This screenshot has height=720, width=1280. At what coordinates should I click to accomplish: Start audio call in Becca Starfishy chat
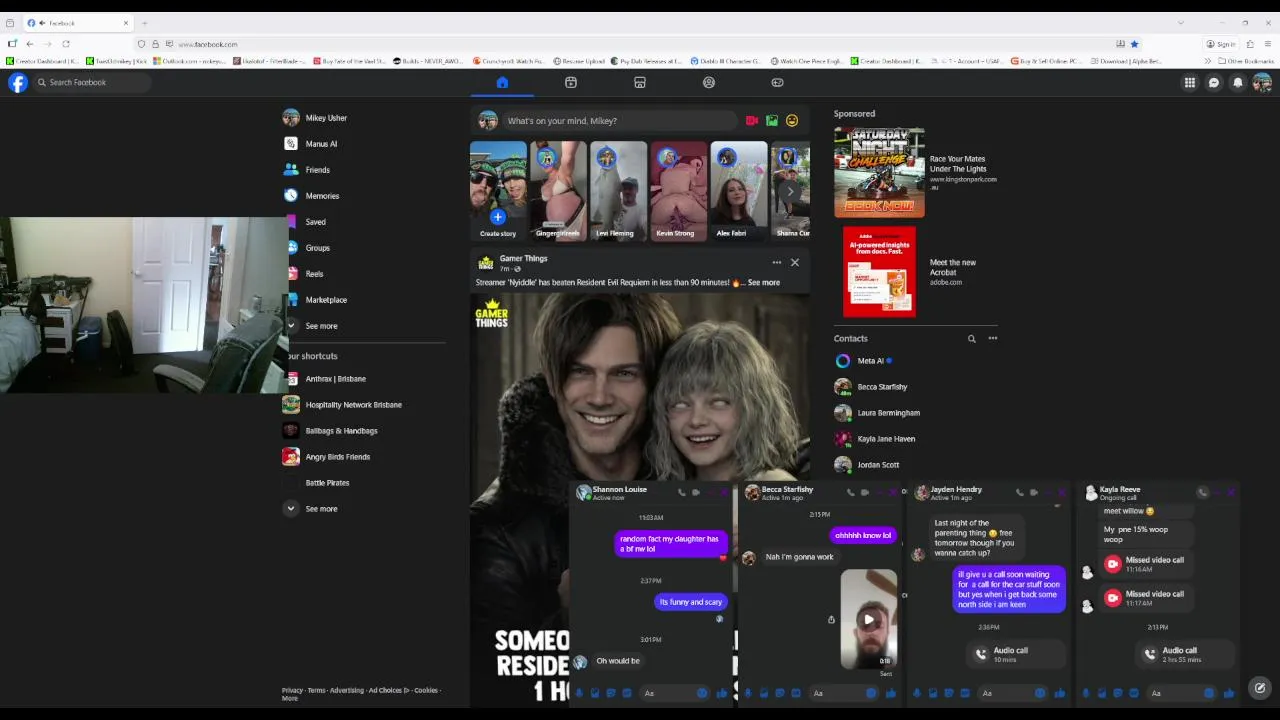(851, 492)
